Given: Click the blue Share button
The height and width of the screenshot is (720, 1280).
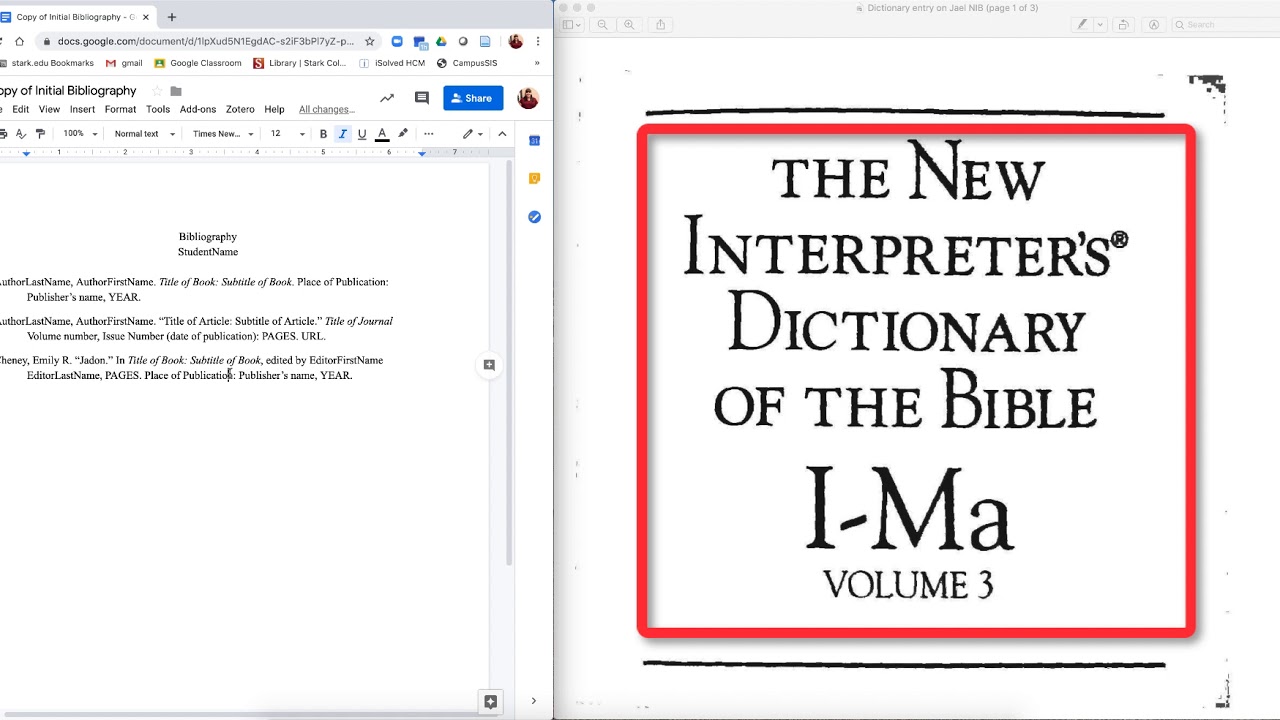Looking at the screenshot, I should [473, 98].
